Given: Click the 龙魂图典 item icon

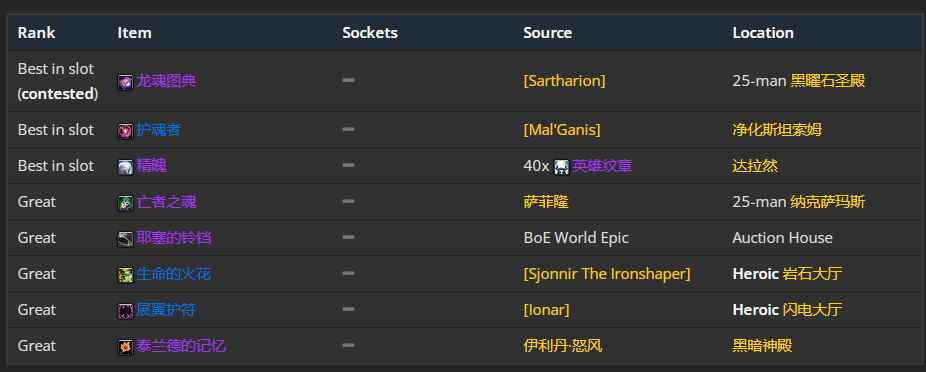Looking at the screenshot, I should tap(125, 81).
